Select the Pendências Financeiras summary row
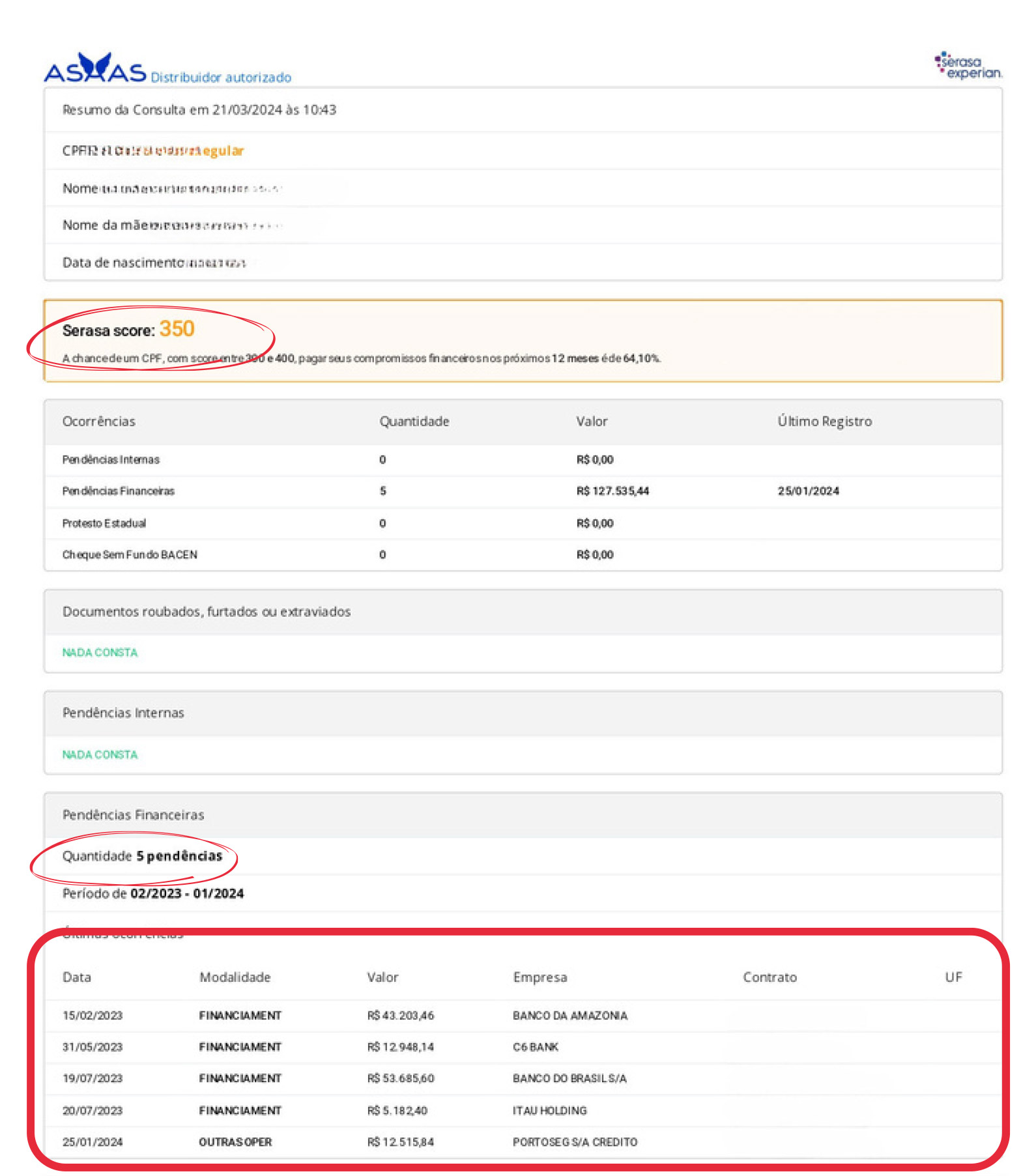Viewport: 1036px width, 1176px height. pos(119,491)
